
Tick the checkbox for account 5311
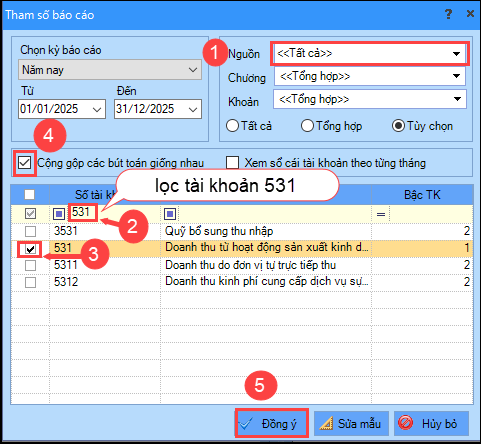[x=30, y=265]
